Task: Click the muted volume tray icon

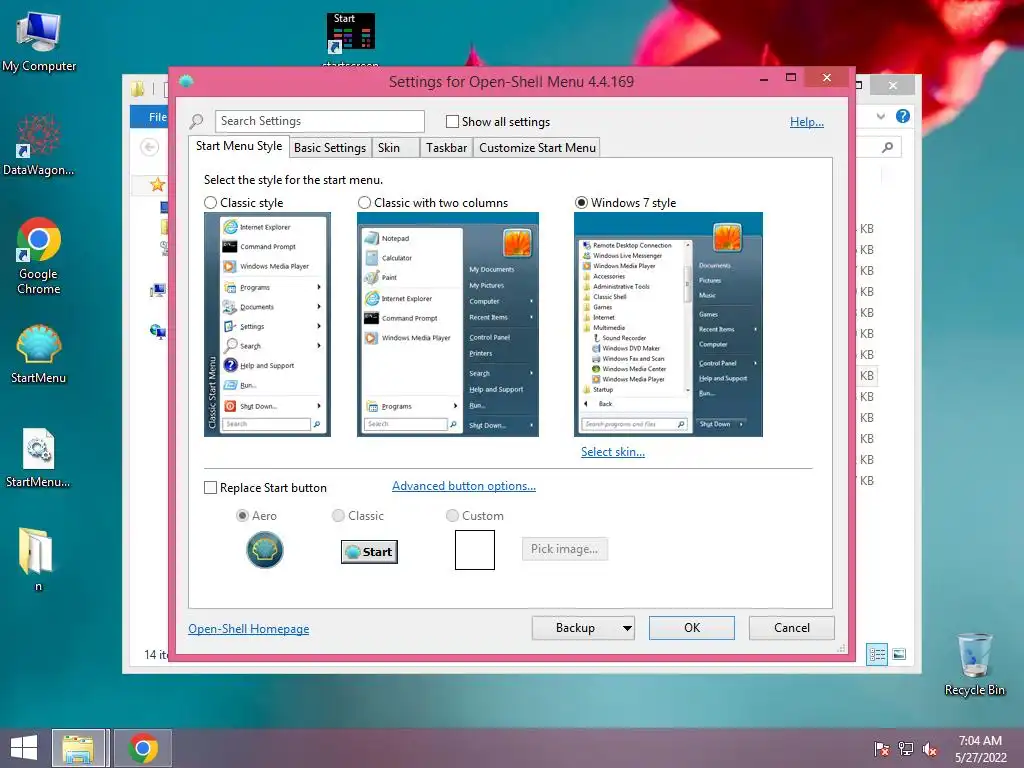Action: pyautogui.click(x=930, y=748)
